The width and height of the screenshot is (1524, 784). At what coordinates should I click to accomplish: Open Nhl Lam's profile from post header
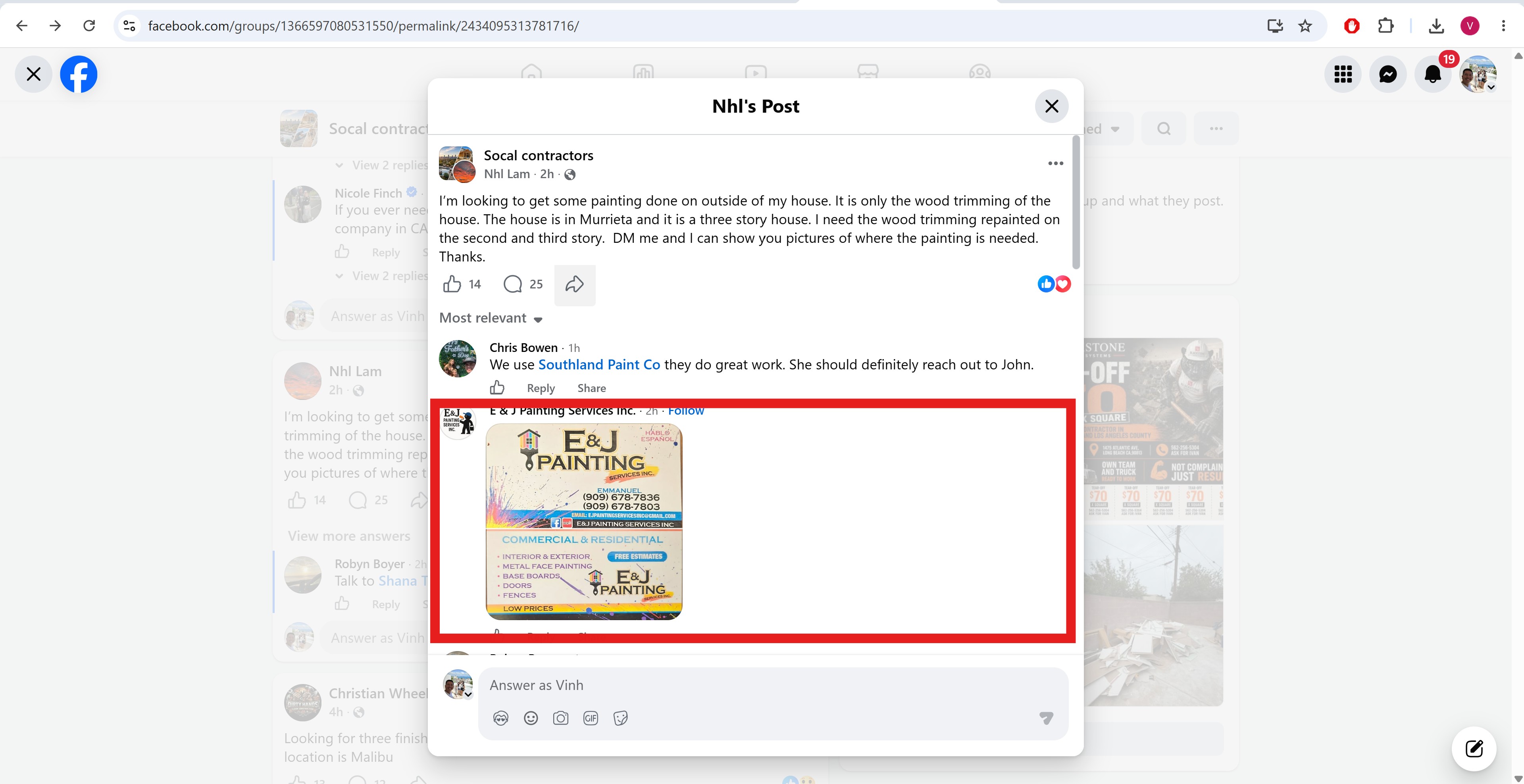[507, 174]
